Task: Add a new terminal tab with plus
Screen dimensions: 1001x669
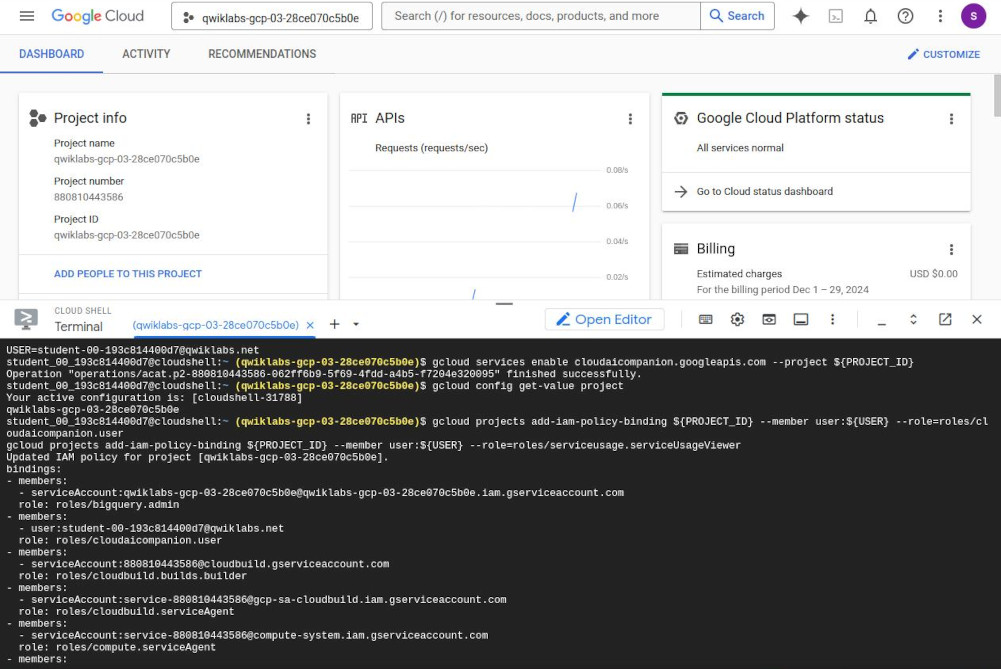Action: 335,324
